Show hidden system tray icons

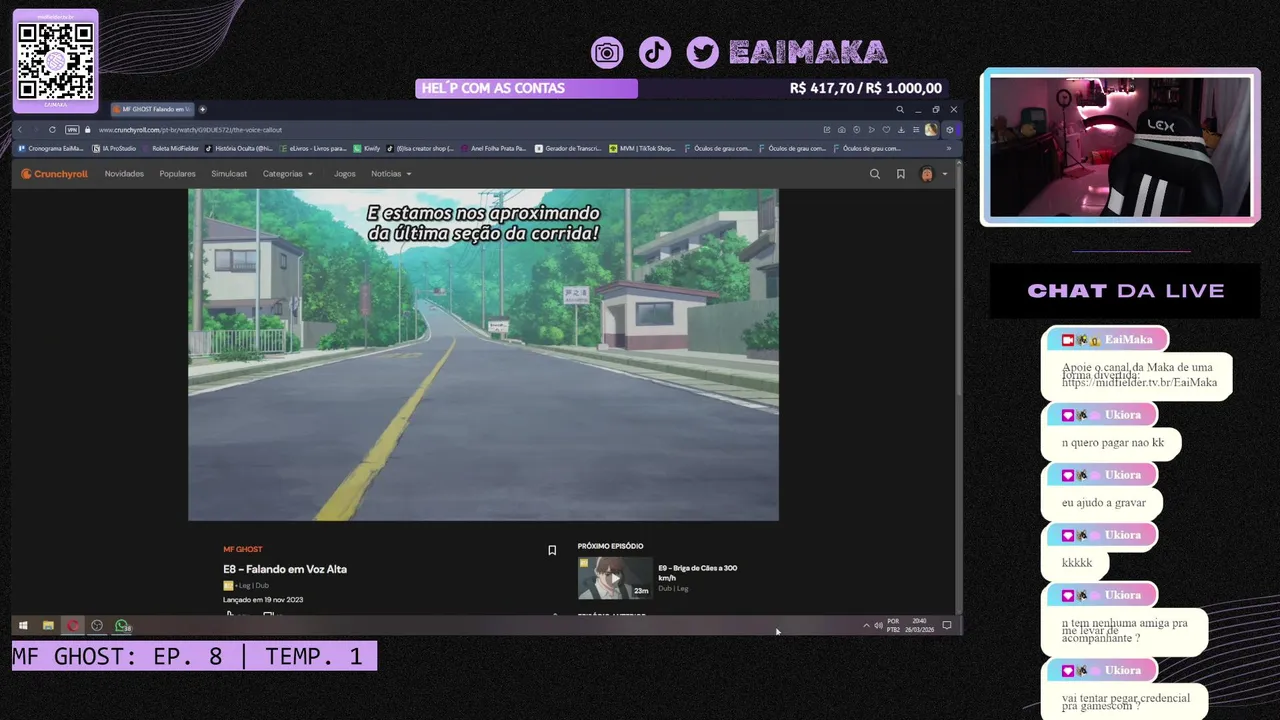point(866,626)
